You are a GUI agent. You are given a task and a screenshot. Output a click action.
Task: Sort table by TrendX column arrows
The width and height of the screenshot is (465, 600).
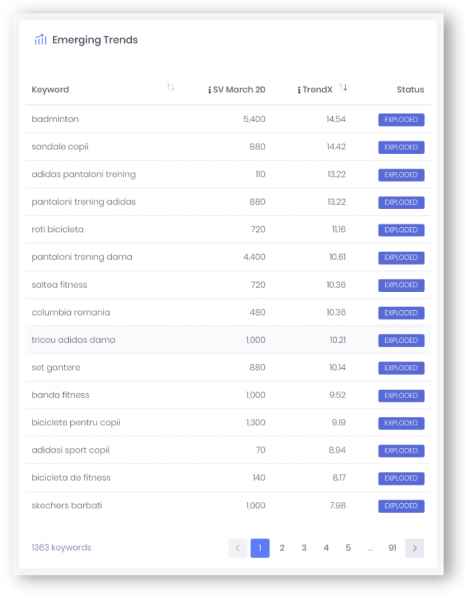click(343, 87)
